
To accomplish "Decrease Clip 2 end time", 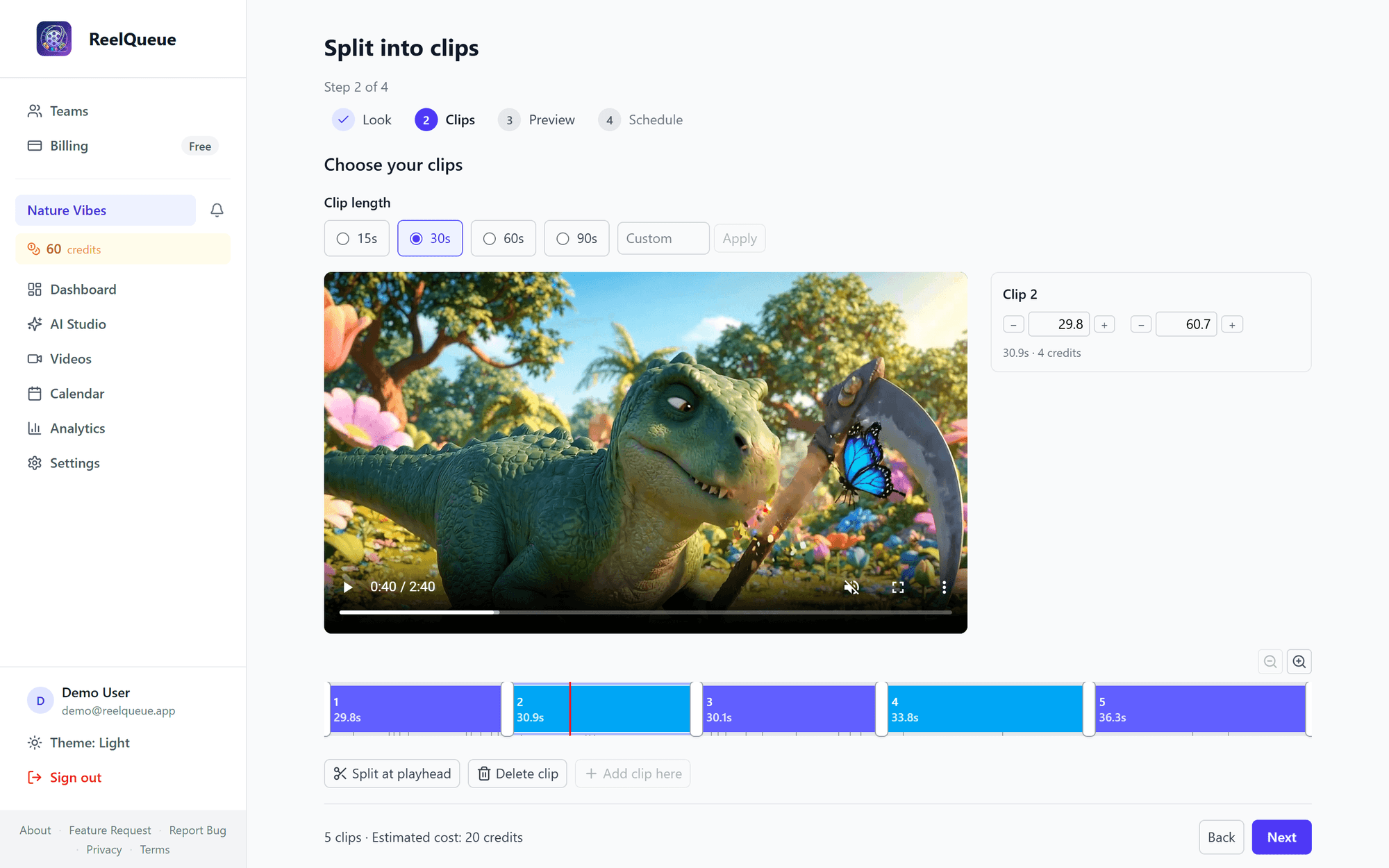I will coord(1141,324).
